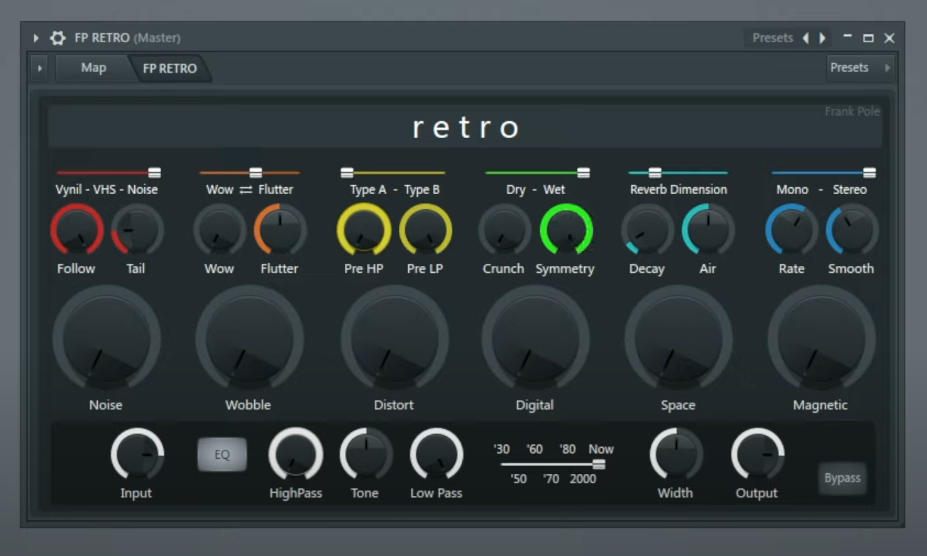Click the Follow knob
This screenshot has width=927, height=556.
77,229
